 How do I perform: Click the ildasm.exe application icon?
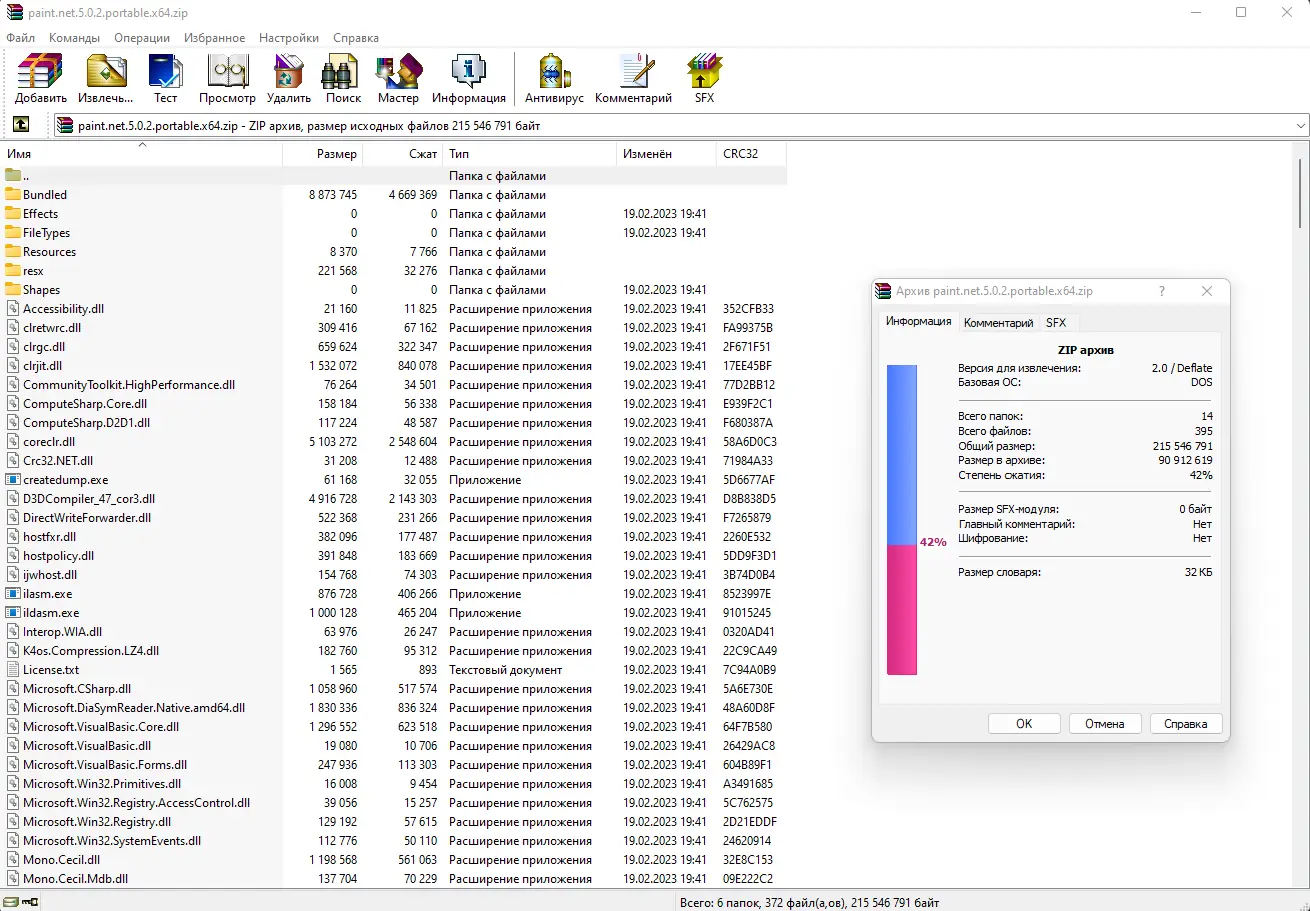click(x=13, y=612)
